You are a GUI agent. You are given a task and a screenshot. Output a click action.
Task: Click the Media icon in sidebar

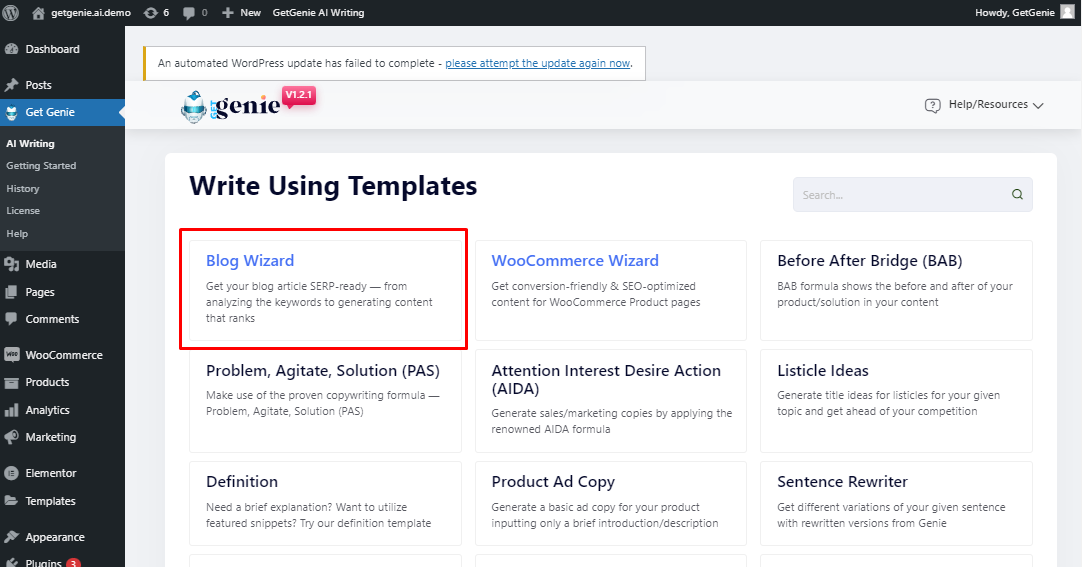11,264
